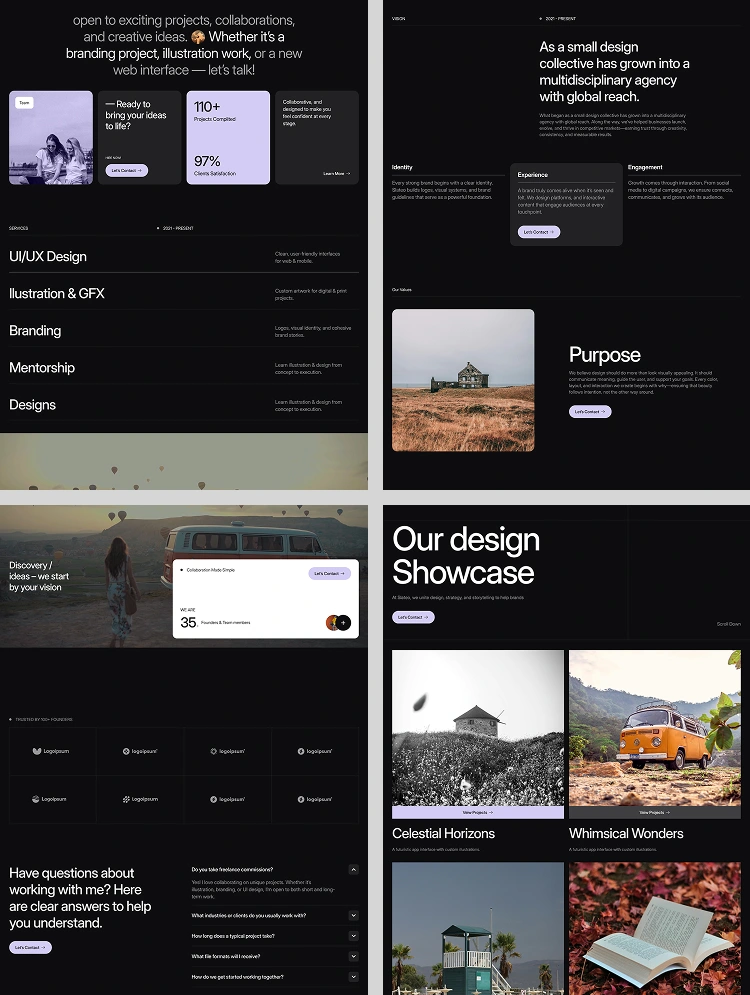
Task: Click View Projects above Whimsical Wonders
Action: point(655,813)
